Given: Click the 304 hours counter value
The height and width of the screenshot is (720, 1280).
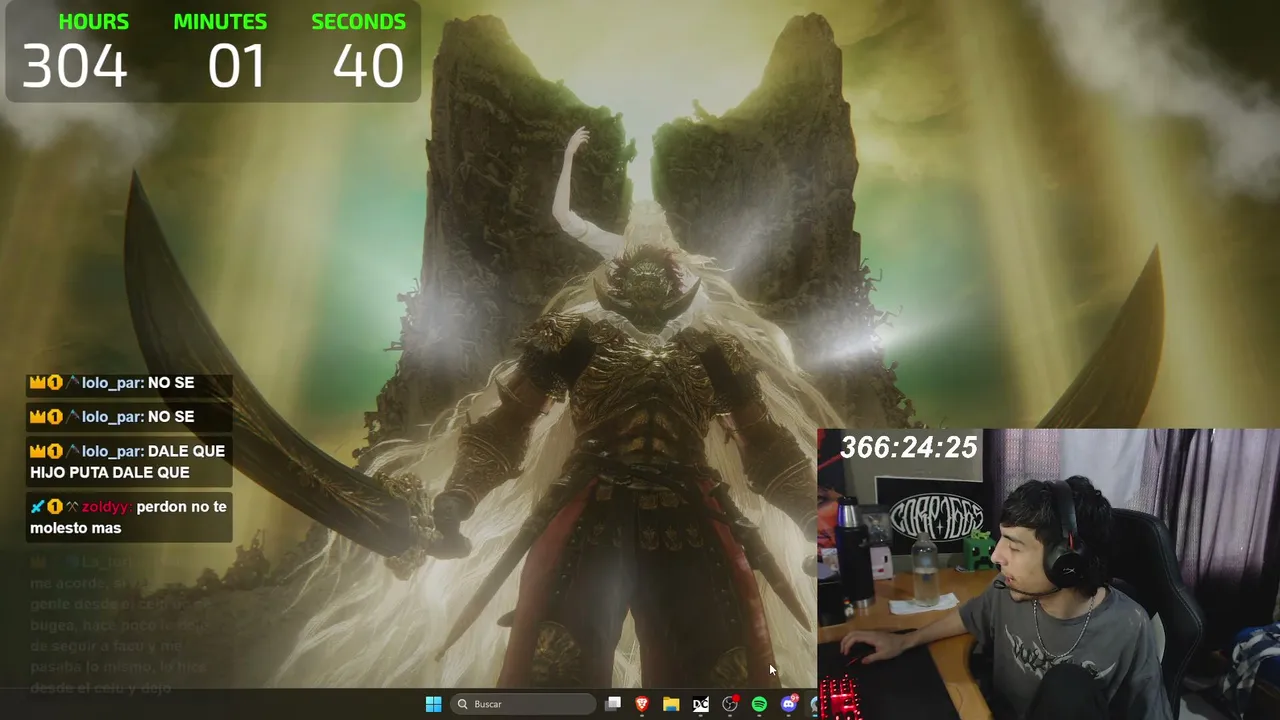Looking at the screenshot, I should (x=75, y=66).
